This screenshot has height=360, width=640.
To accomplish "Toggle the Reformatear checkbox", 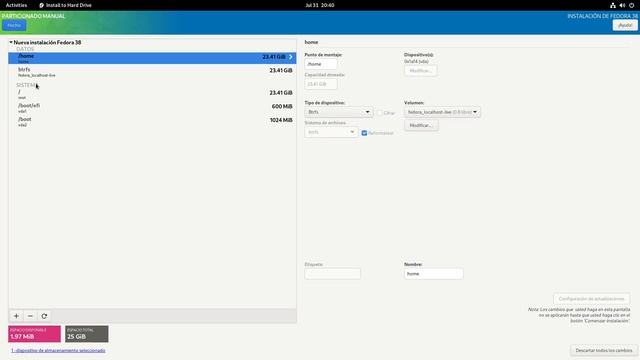I will tap(364, 133).
